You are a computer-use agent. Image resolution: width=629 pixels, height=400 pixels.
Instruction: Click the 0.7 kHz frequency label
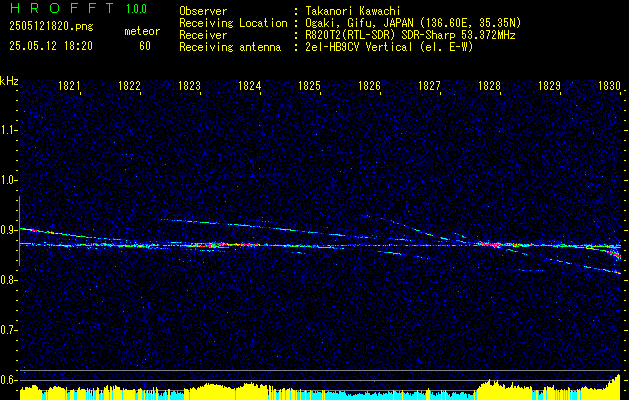coord(7,330)
